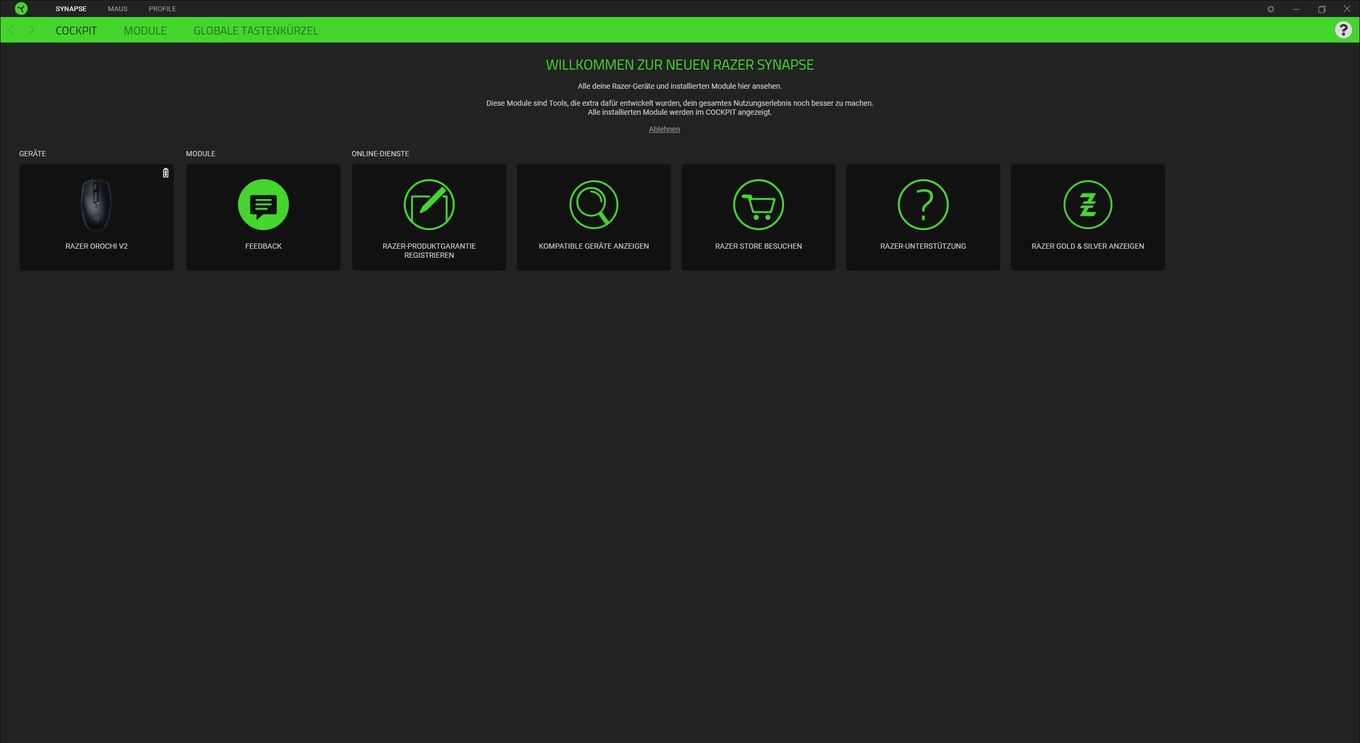1360x743 pixels.
Task: Click the Razer logo icon
Action: (21, 8)
